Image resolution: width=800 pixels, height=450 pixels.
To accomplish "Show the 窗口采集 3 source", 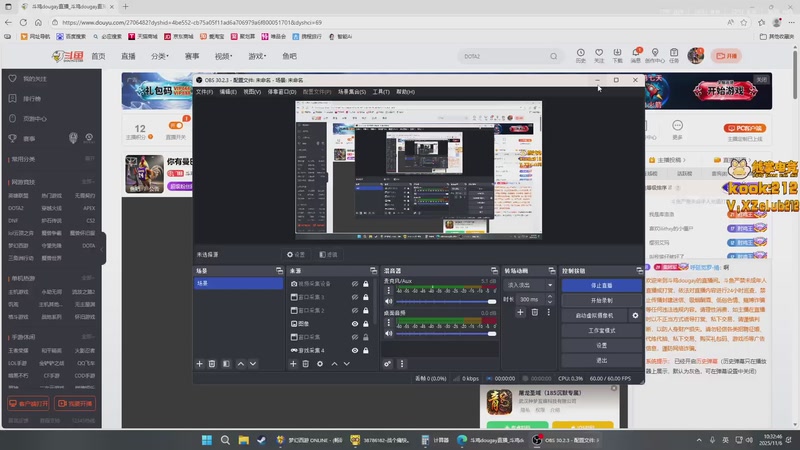I will [x=355, y=297].
